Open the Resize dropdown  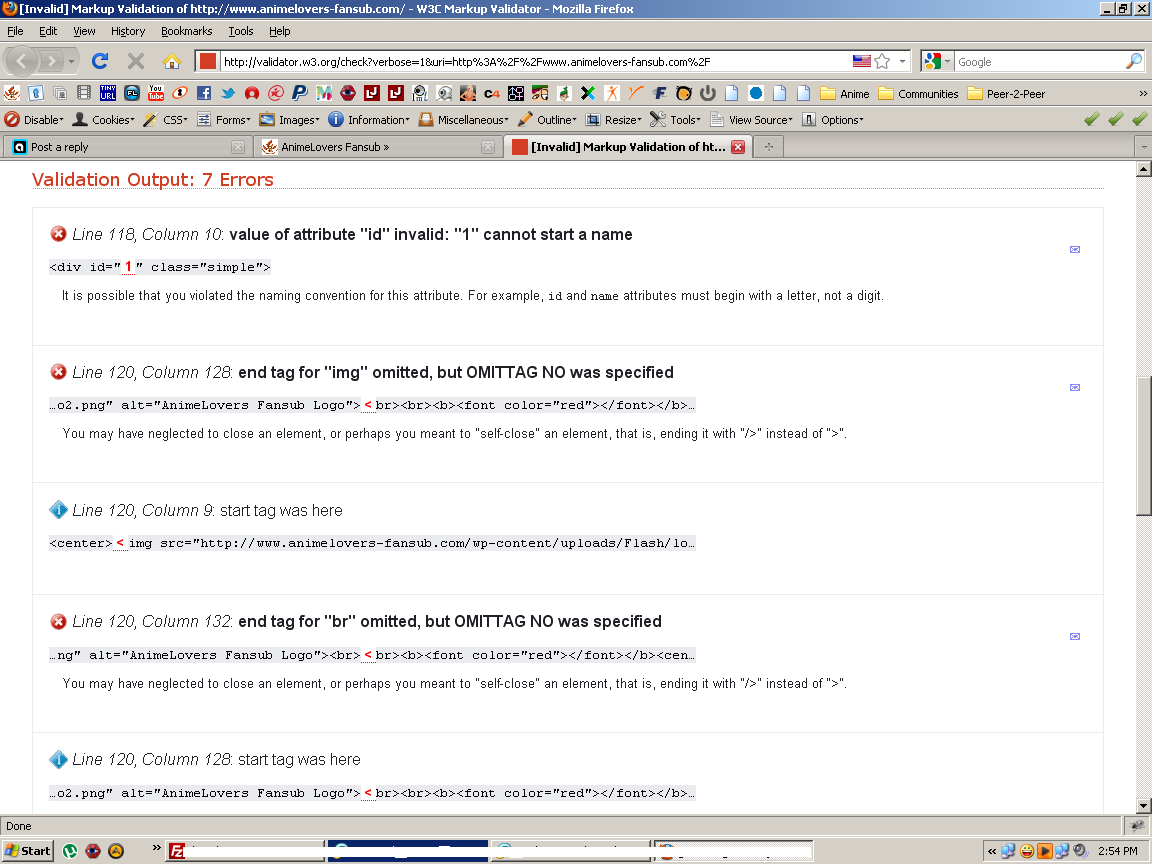click(x=613, y=120)
